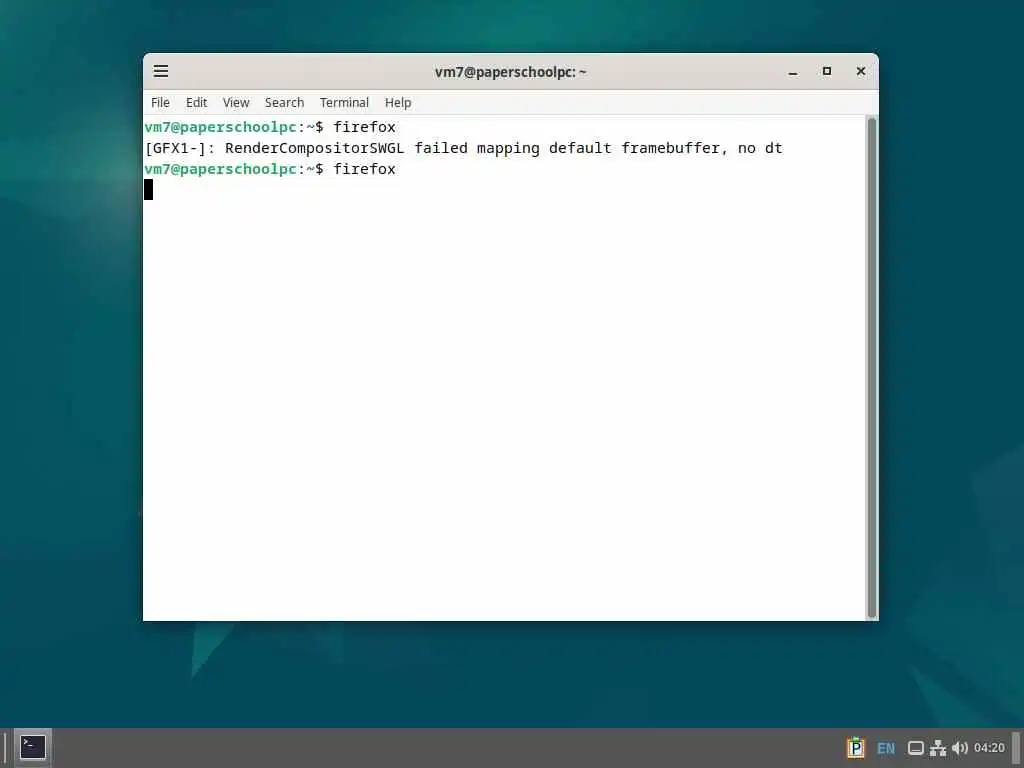Click the terminal vertical scrollbar
The height and width of the screenshot is (768, 1024).
point(871,368)
